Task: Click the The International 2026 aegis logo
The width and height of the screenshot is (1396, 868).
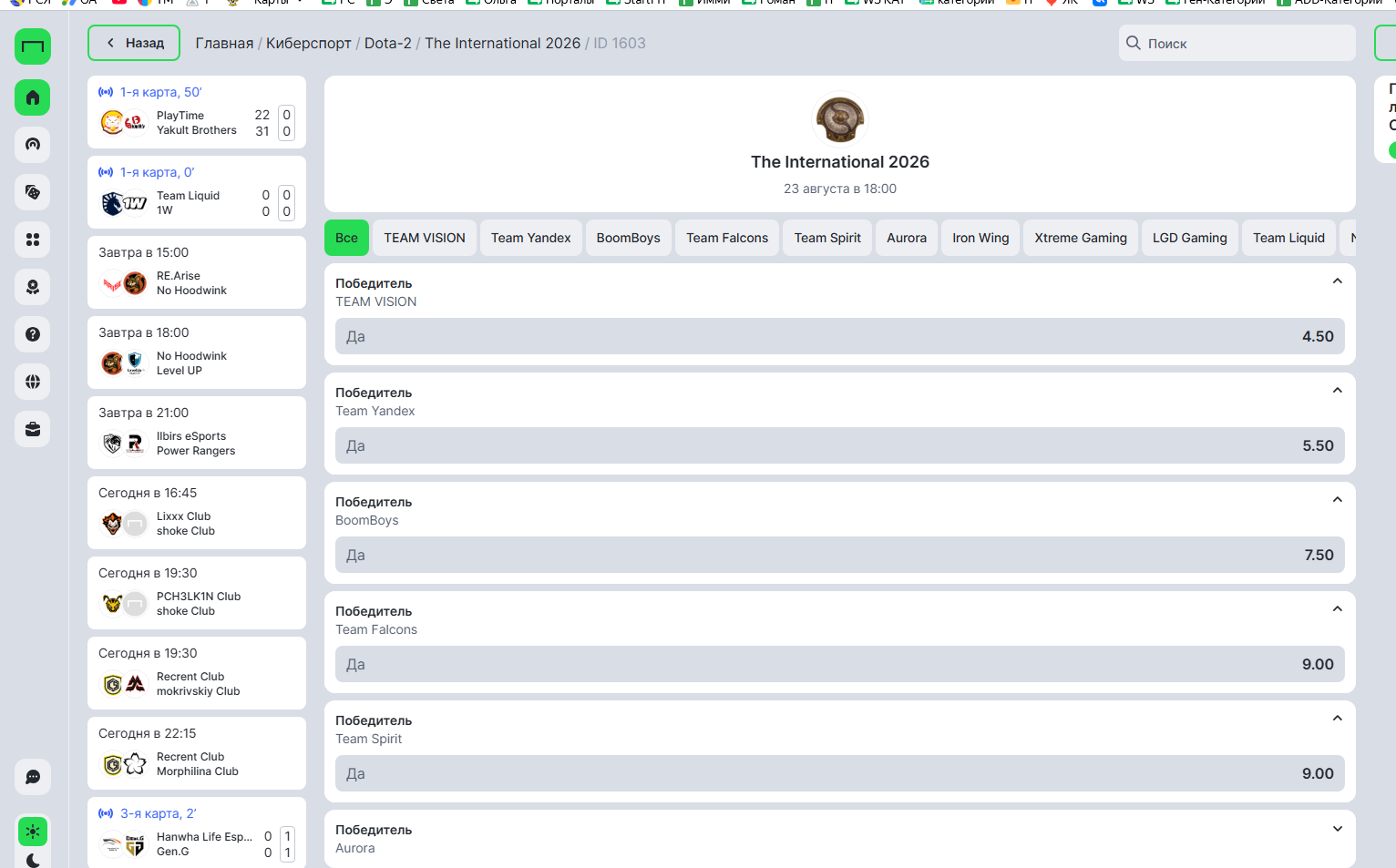Action: 840,119
